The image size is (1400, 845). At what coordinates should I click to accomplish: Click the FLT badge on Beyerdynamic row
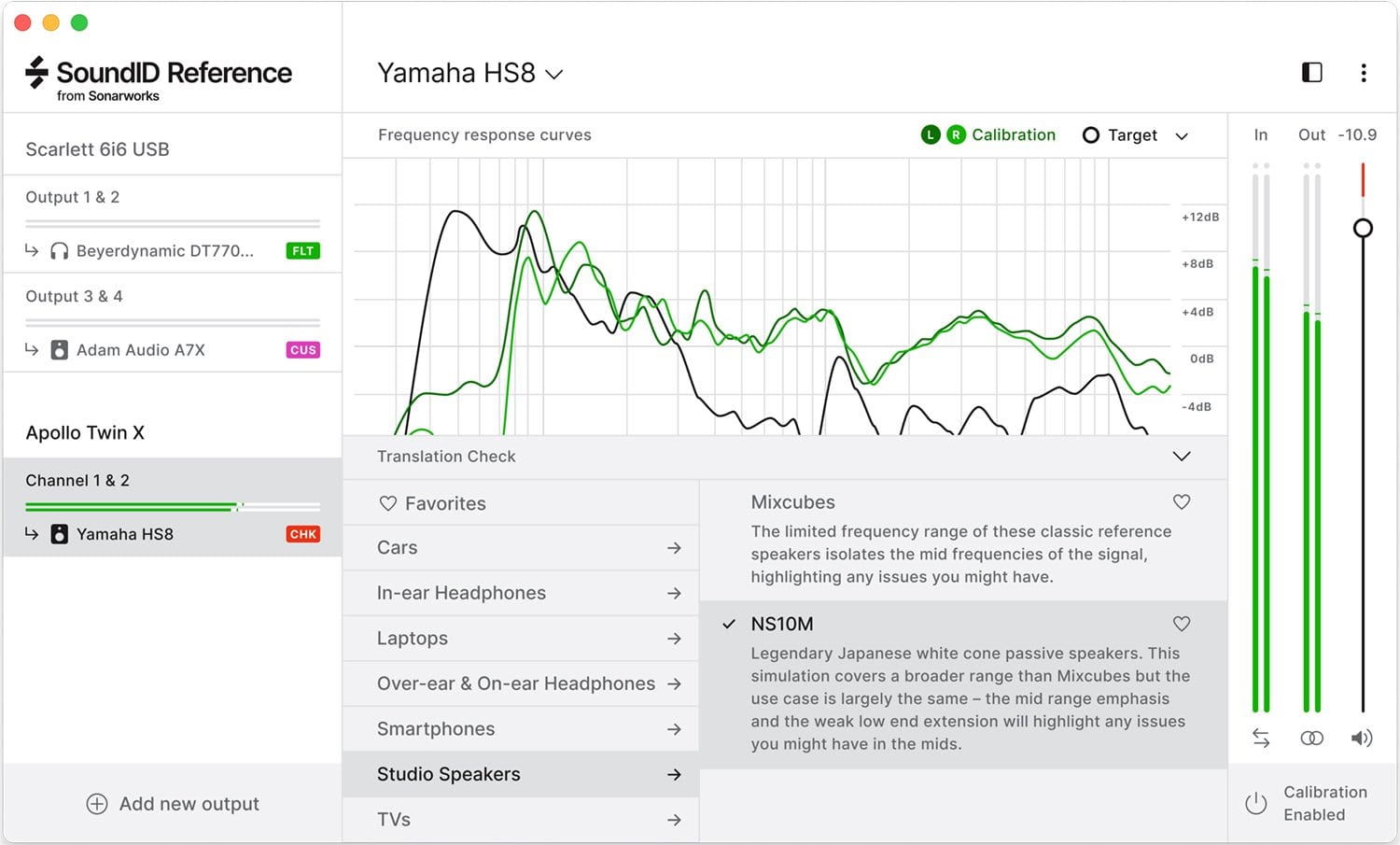(x=303, y=250)
